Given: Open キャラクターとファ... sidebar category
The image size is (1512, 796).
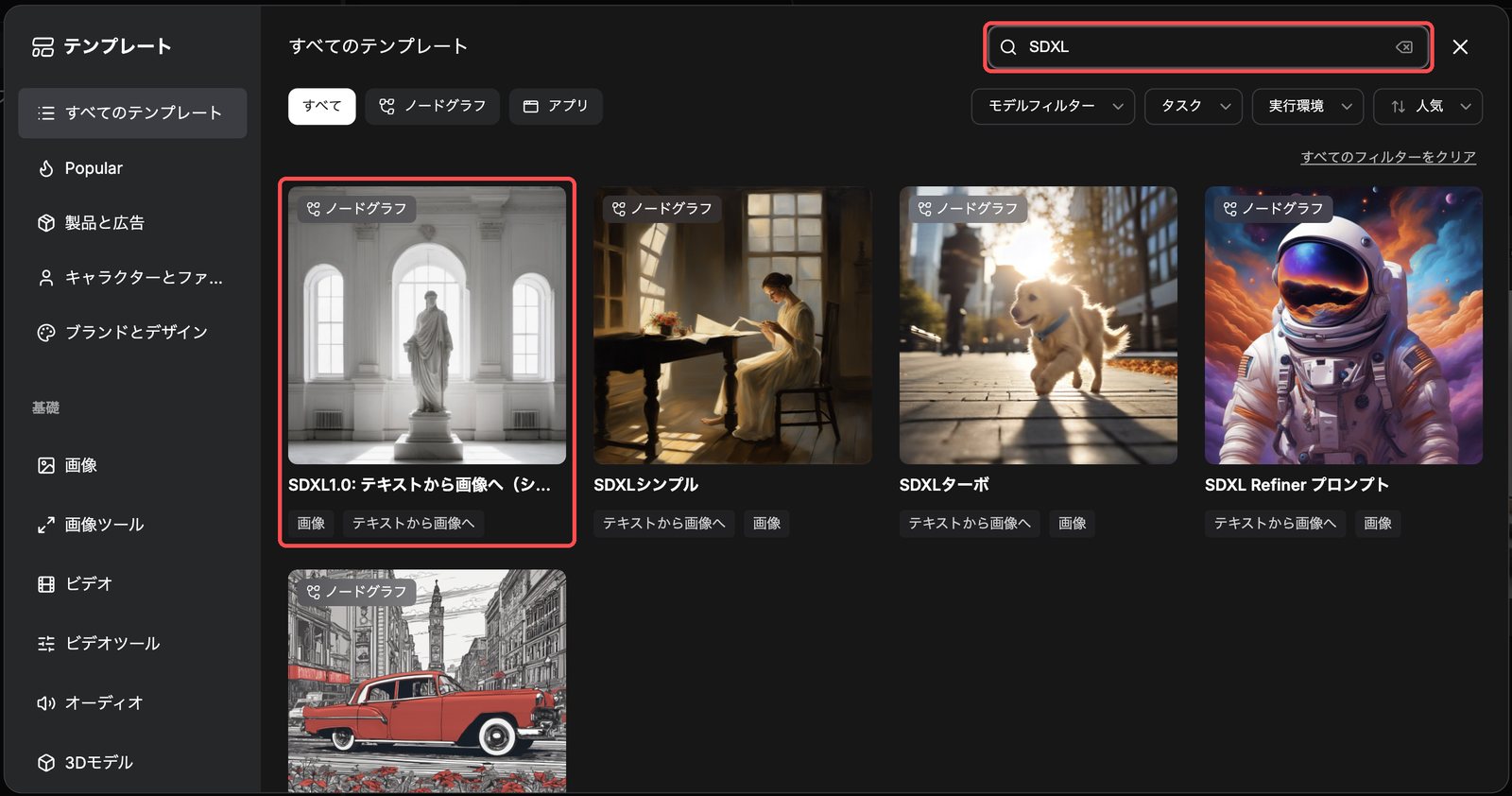Looking at the screenshot, I should [x=132, y=278].
